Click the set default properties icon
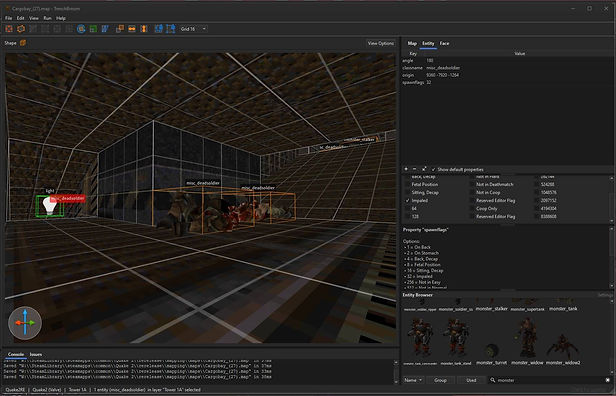616x396 pixels. pos(424,169)
